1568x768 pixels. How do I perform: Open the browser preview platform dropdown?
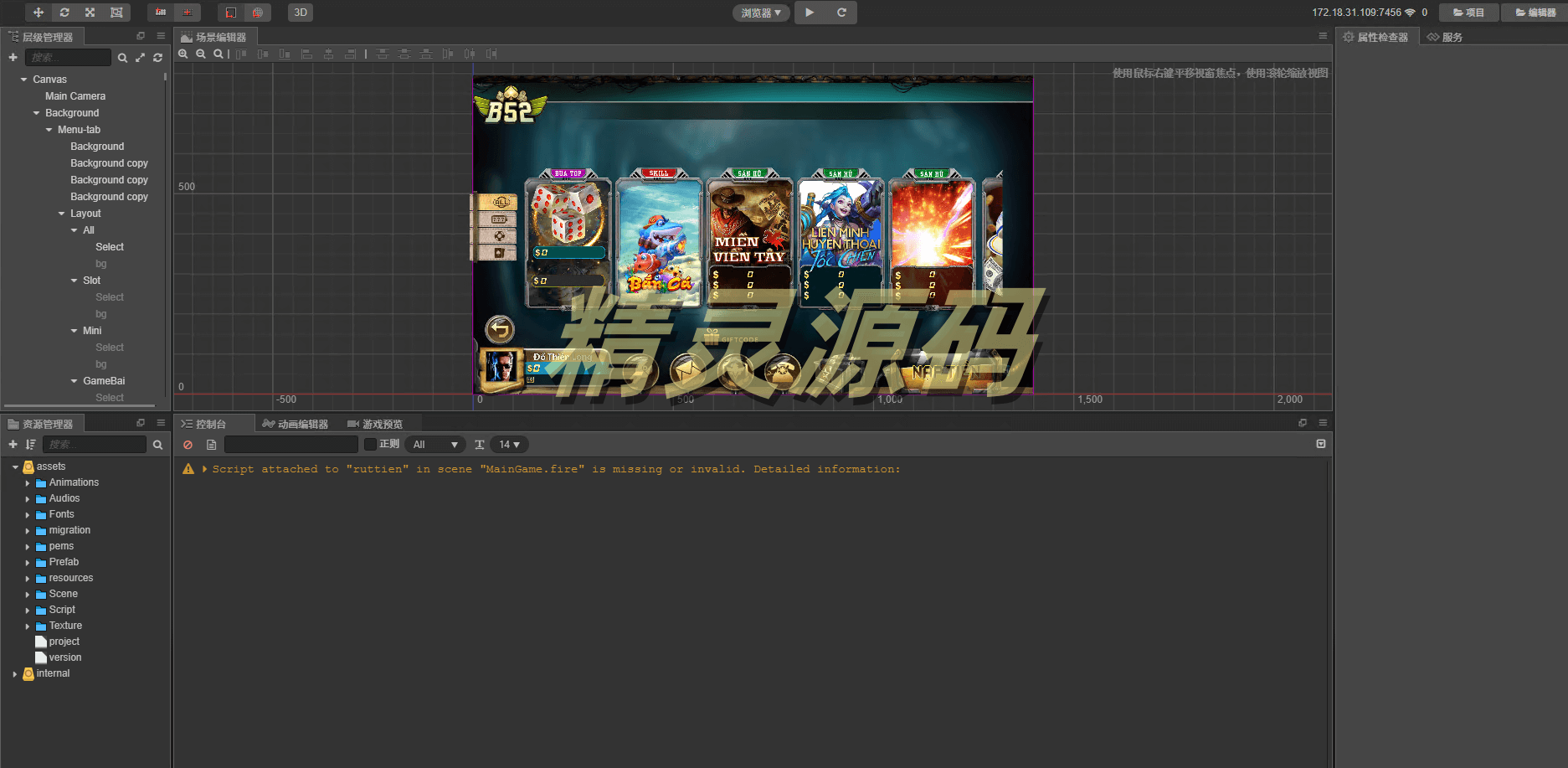point(761,13)
